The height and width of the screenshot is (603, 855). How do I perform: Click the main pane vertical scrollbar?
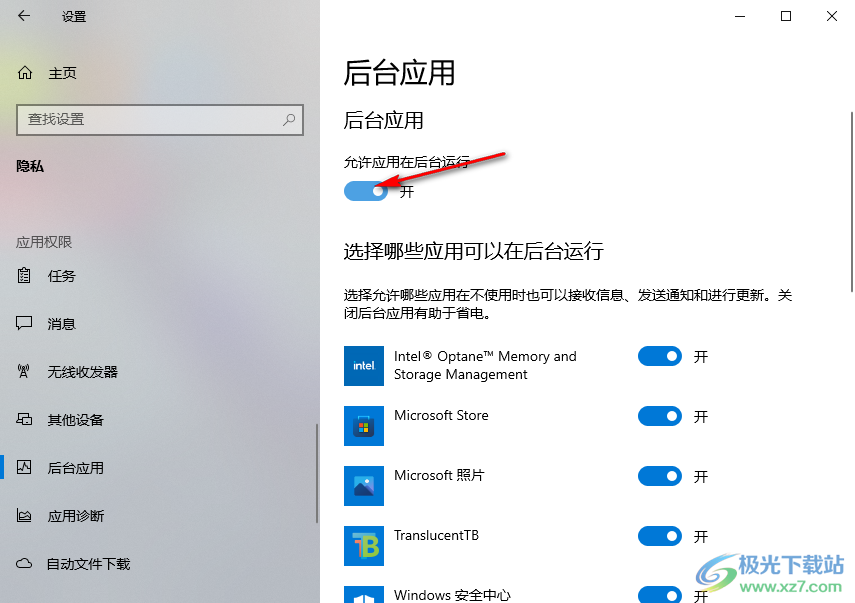click(852, 202)
